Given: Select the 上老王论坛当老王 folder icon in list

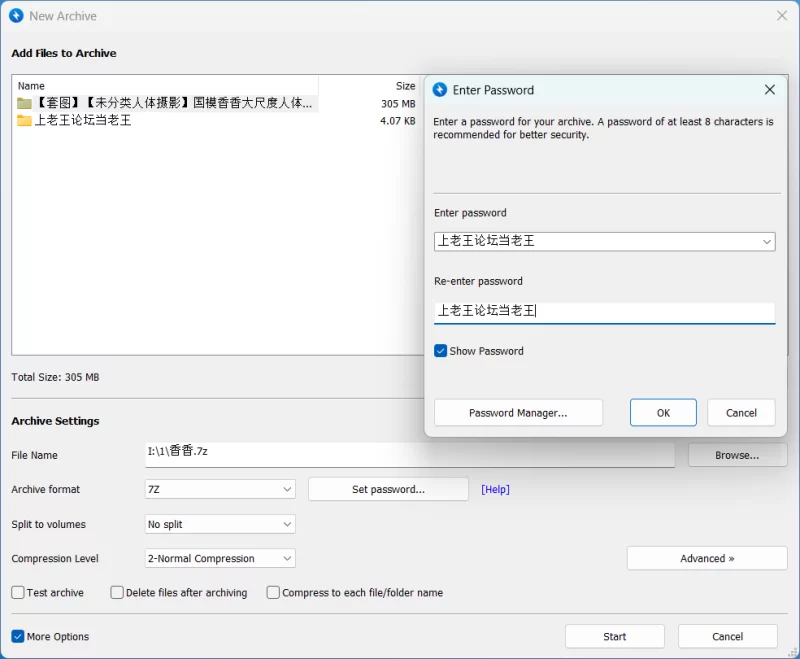Looking at the screenshot, I should click(x=24, y=121).
